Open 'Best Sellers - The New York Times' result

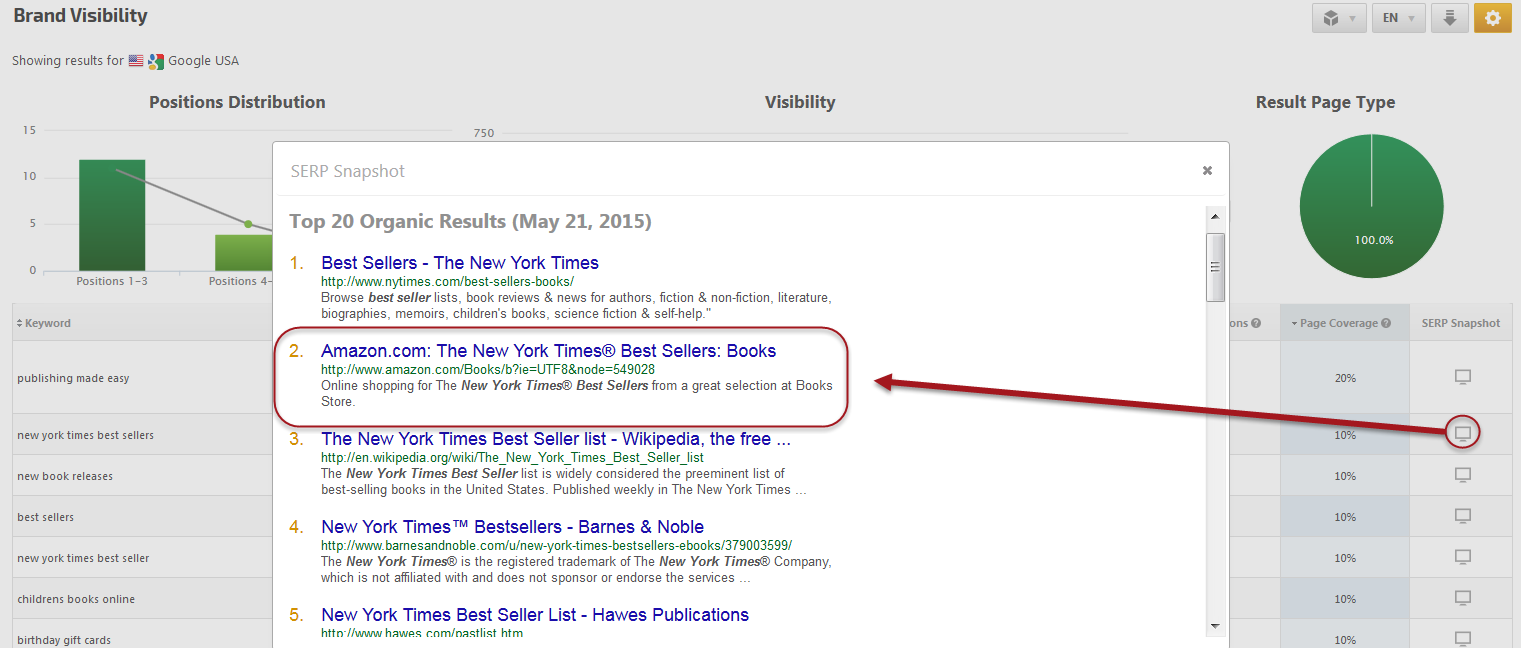460,263
